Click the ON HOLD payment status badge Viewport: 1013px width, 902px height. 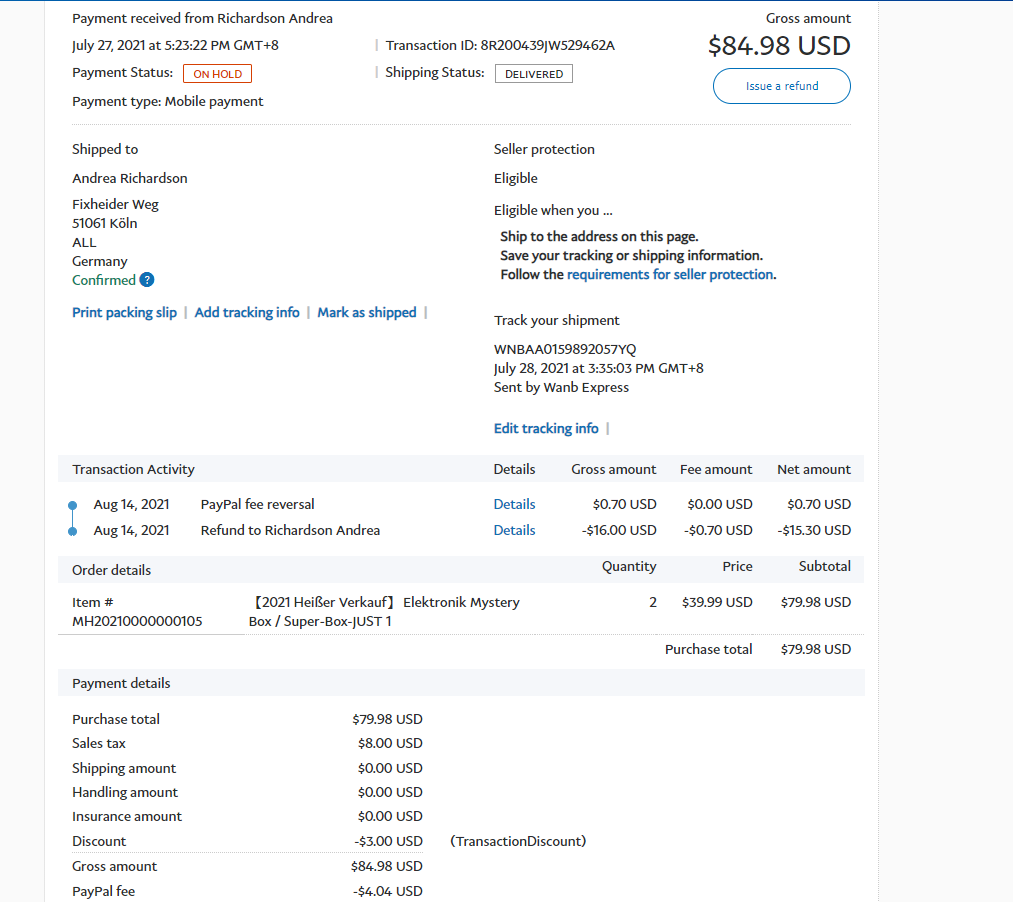click(217, 74)
